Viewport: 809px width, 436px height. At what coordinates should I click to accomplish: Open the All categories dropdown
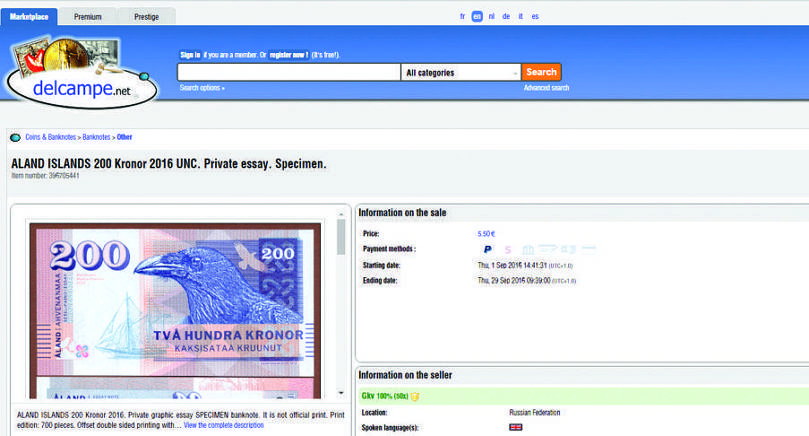coord(461,72)
